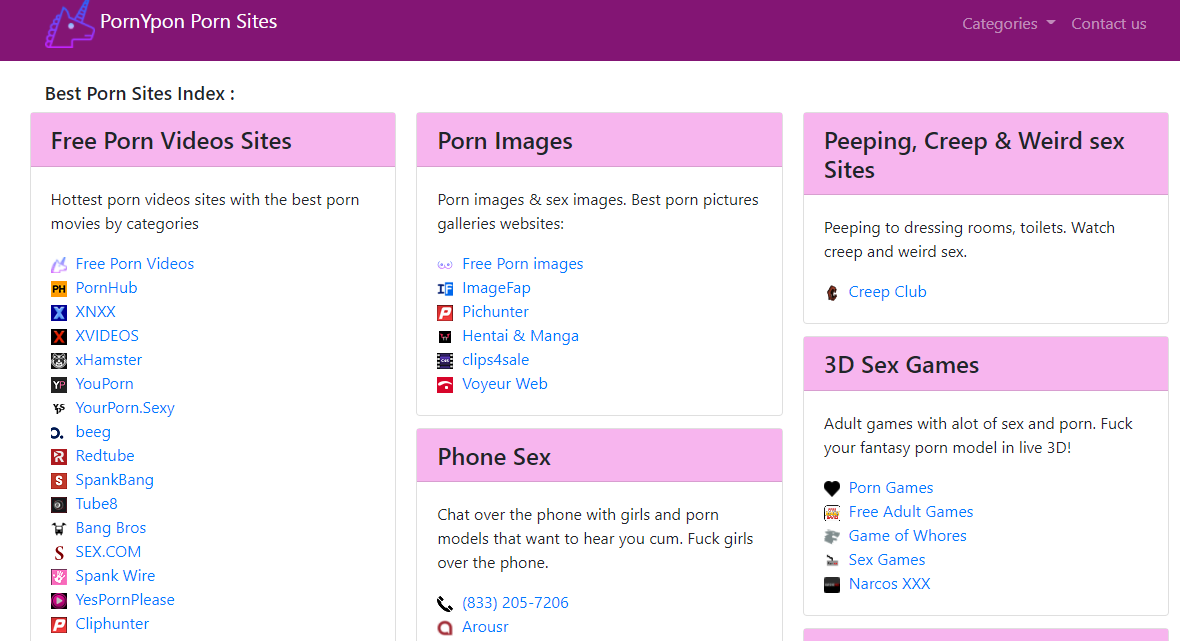Viewport: 1180px width, 641px height.
Task: Open the Tube8 link
Action: click(96, 503)
